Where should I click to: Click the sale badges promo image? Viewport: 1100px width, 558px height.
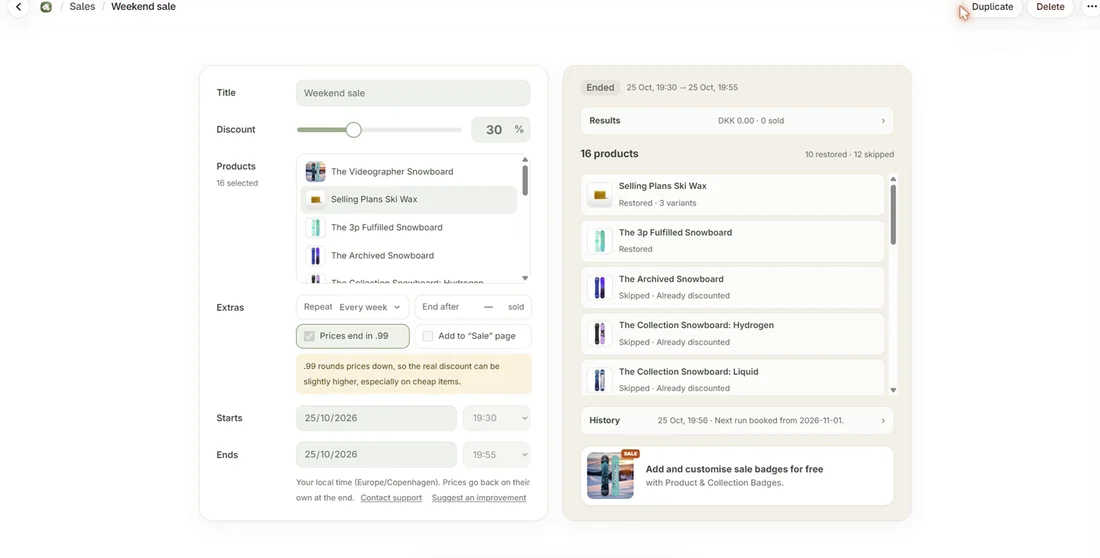point(610,475)
